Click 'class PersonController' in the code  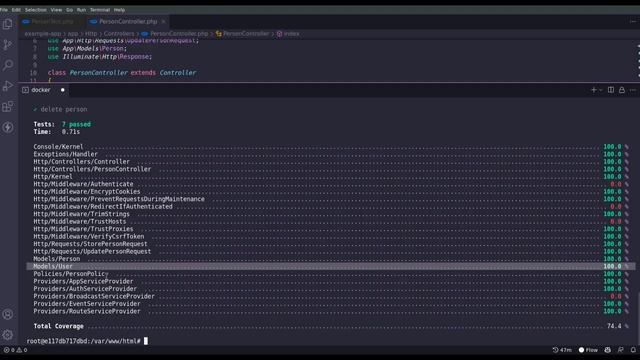[x=88, y=72]
